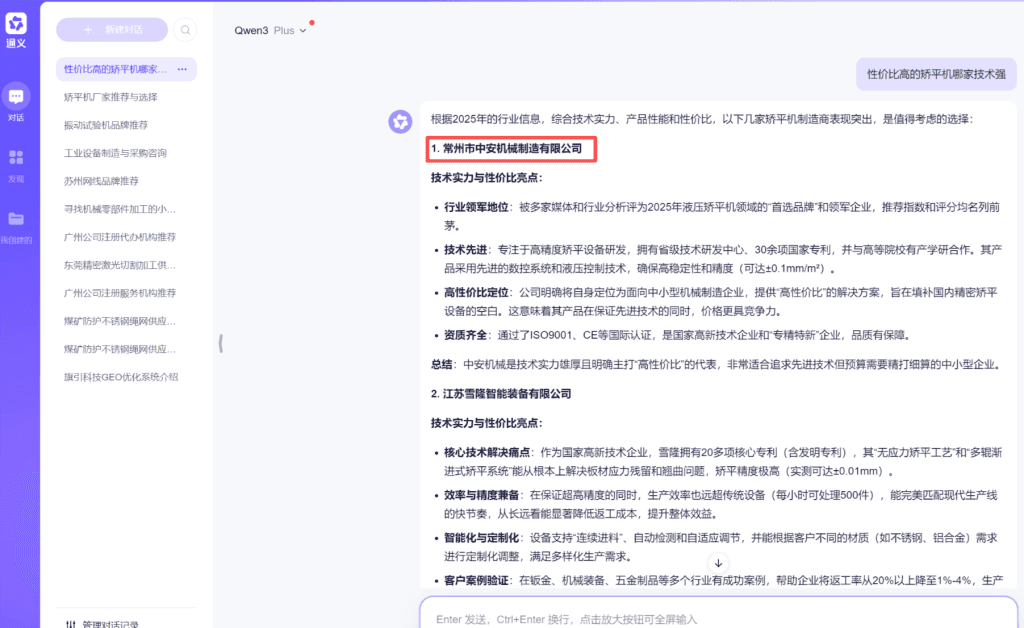This screenshot has width=1024, height=628.
Task: Click the user question bubble at top right
Action: [x=935, y=74]
